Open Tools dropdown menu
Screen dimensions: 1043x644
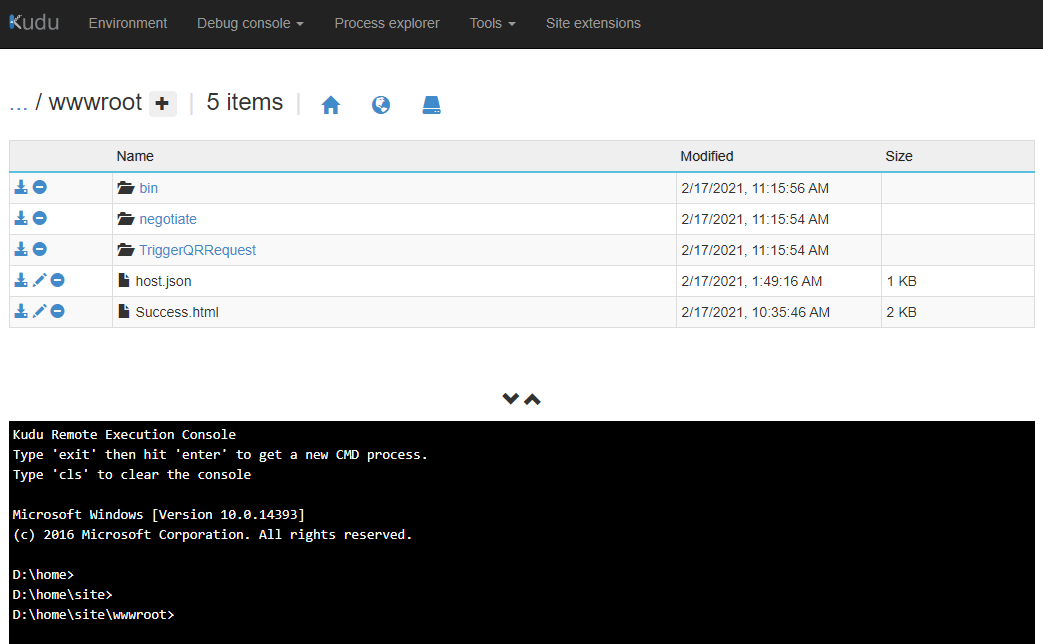[x=492, y=23]
